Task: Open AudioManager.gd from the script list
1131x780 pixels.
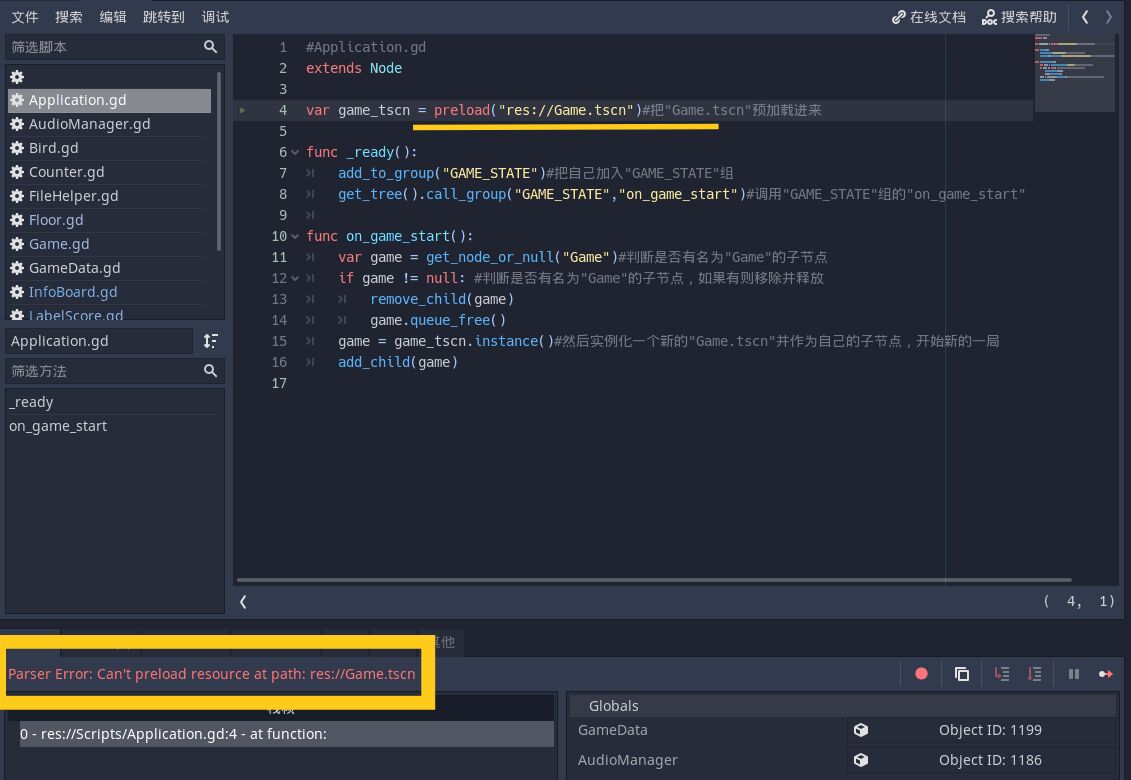Action: click(109, 124)
